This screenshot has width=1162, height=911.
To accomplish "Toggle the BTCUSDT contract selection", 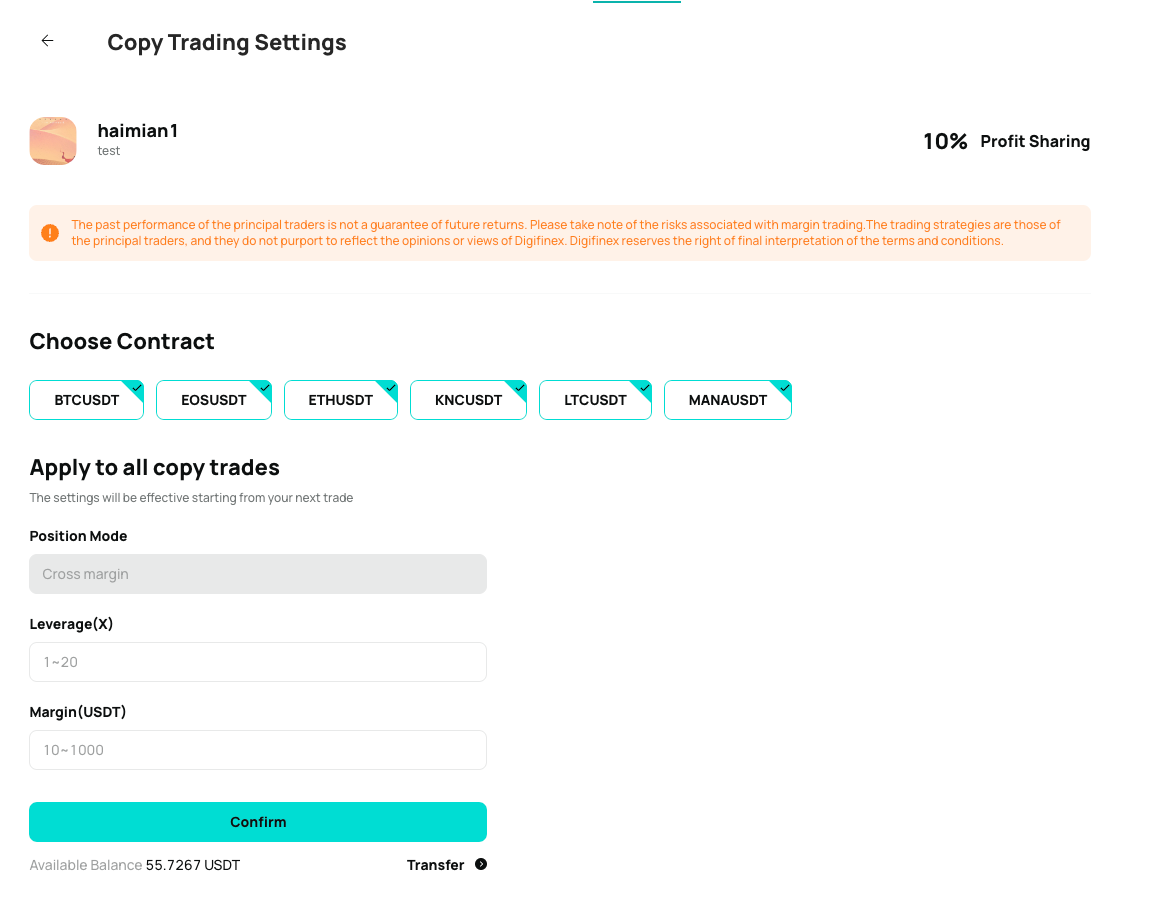I will 87,400.
